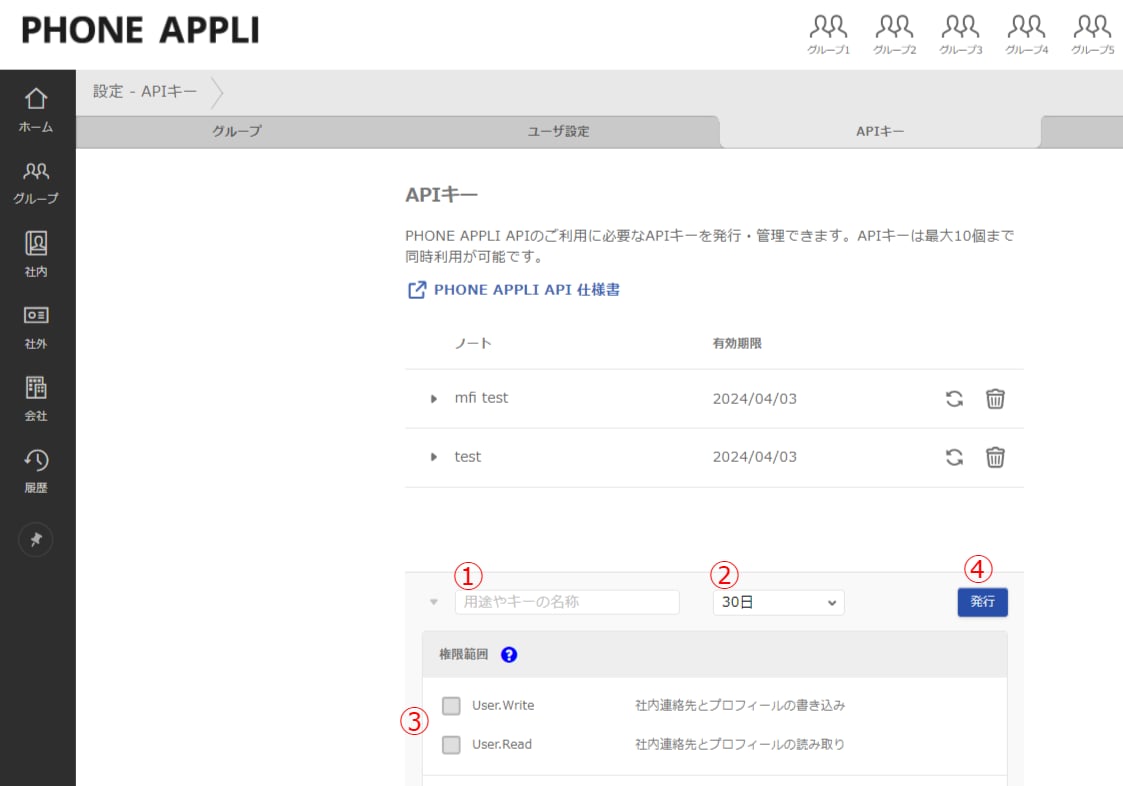Select グループ2 shortcut in header
Screen dimensions: 1123x786
pyautogui.click(x=894, y=34)
